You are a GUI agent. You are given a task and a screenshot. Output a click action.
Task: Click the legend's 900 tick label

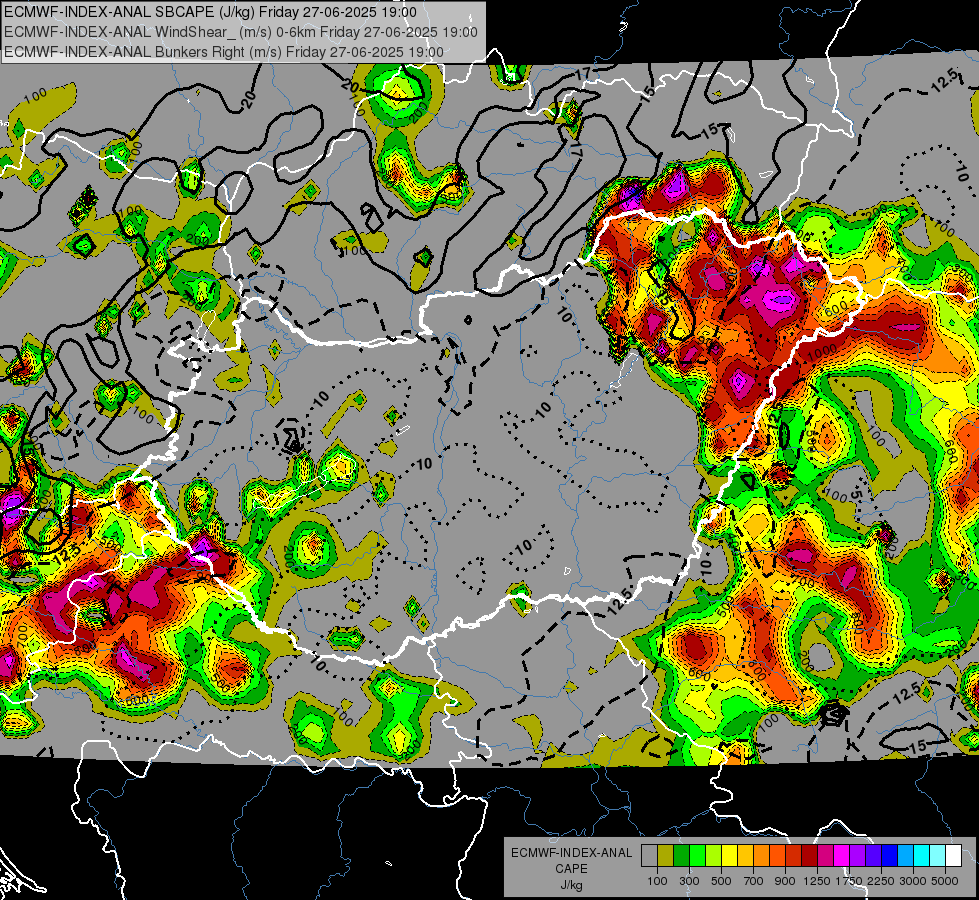click(x=785, y=881)
